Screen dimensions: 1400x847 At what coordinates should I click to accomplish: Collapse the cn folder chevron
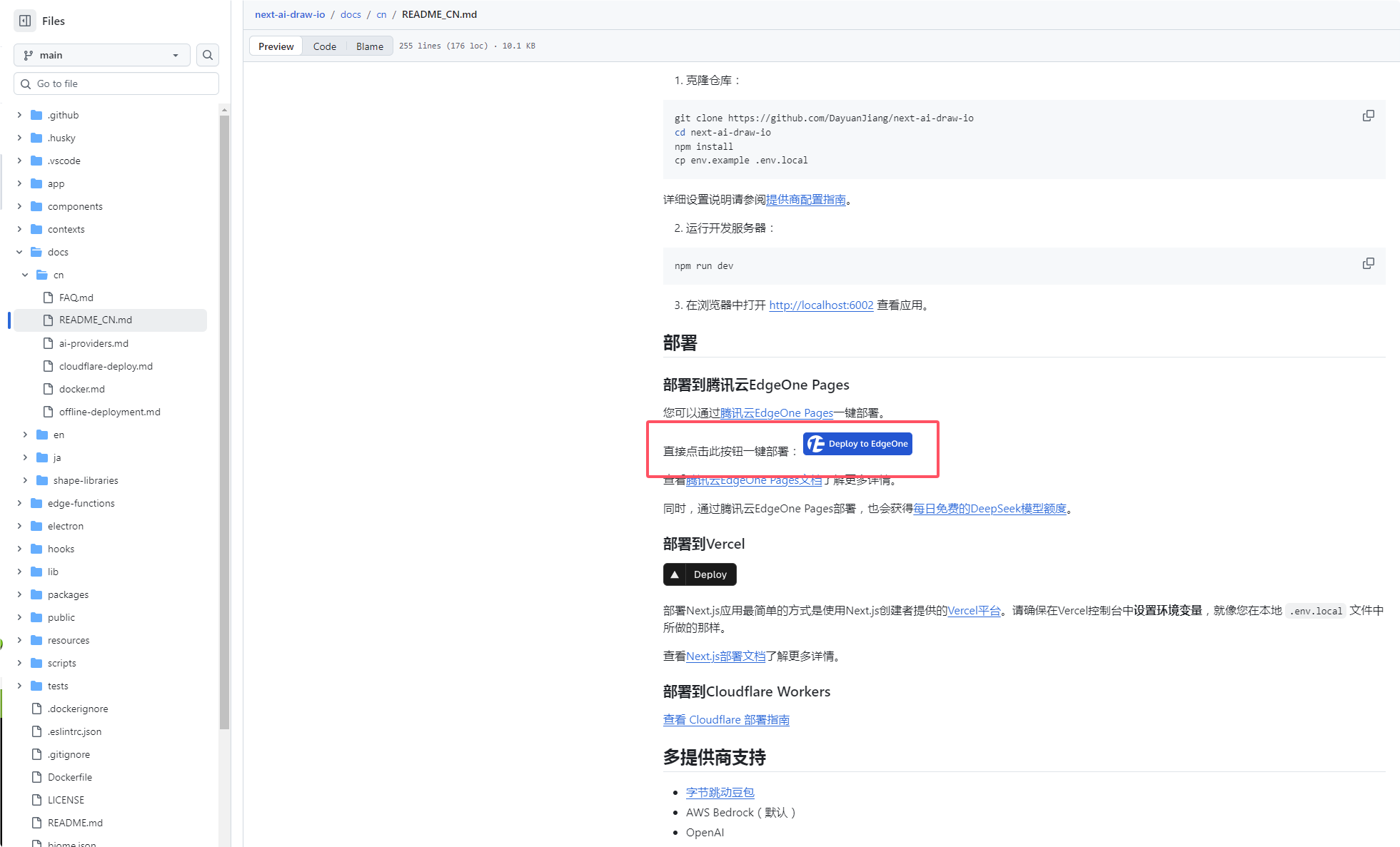pos(25,275)
